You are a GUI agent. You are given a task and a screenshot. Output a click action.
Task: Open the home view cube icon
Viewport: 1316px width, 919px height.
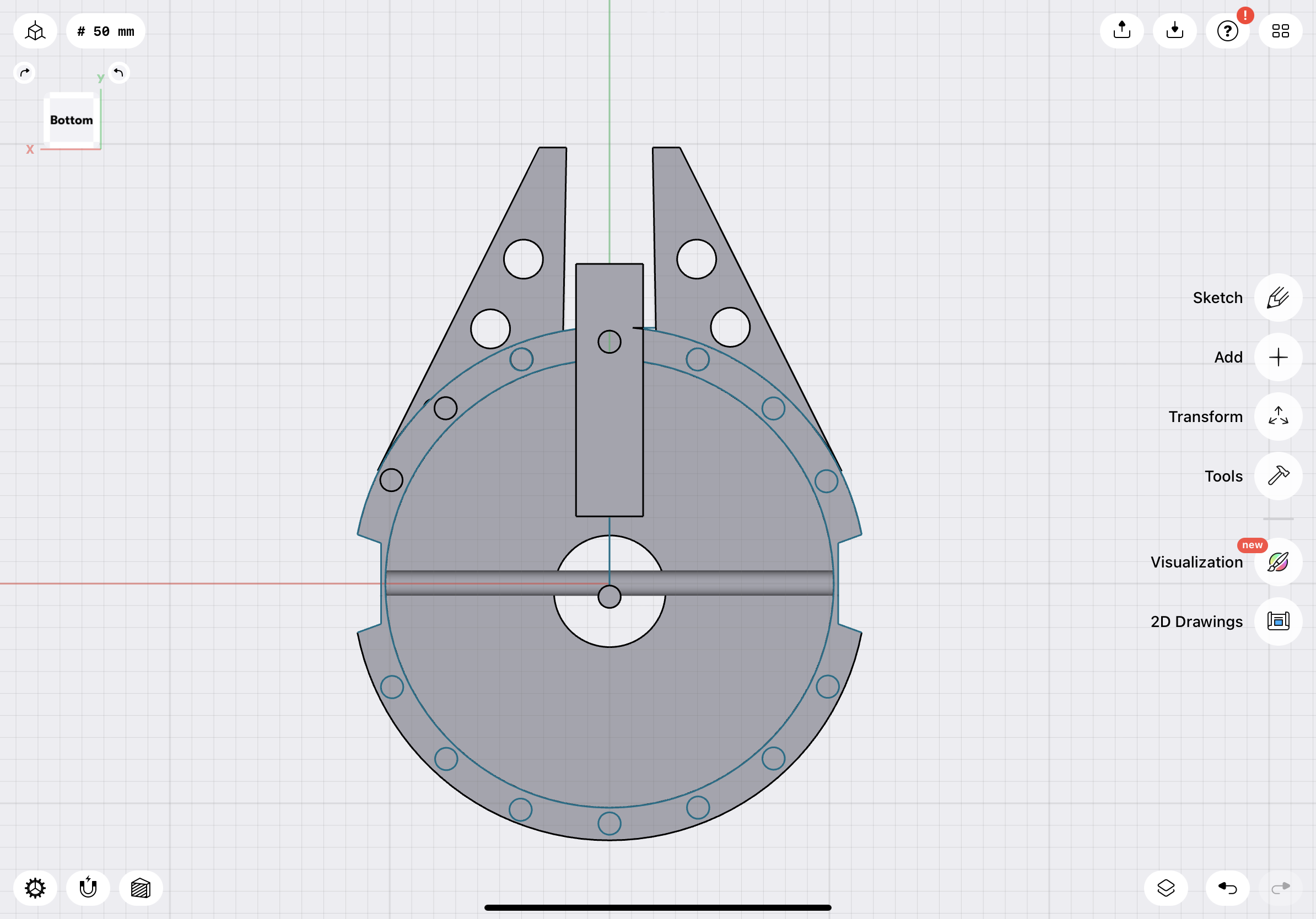click(35, 31)
